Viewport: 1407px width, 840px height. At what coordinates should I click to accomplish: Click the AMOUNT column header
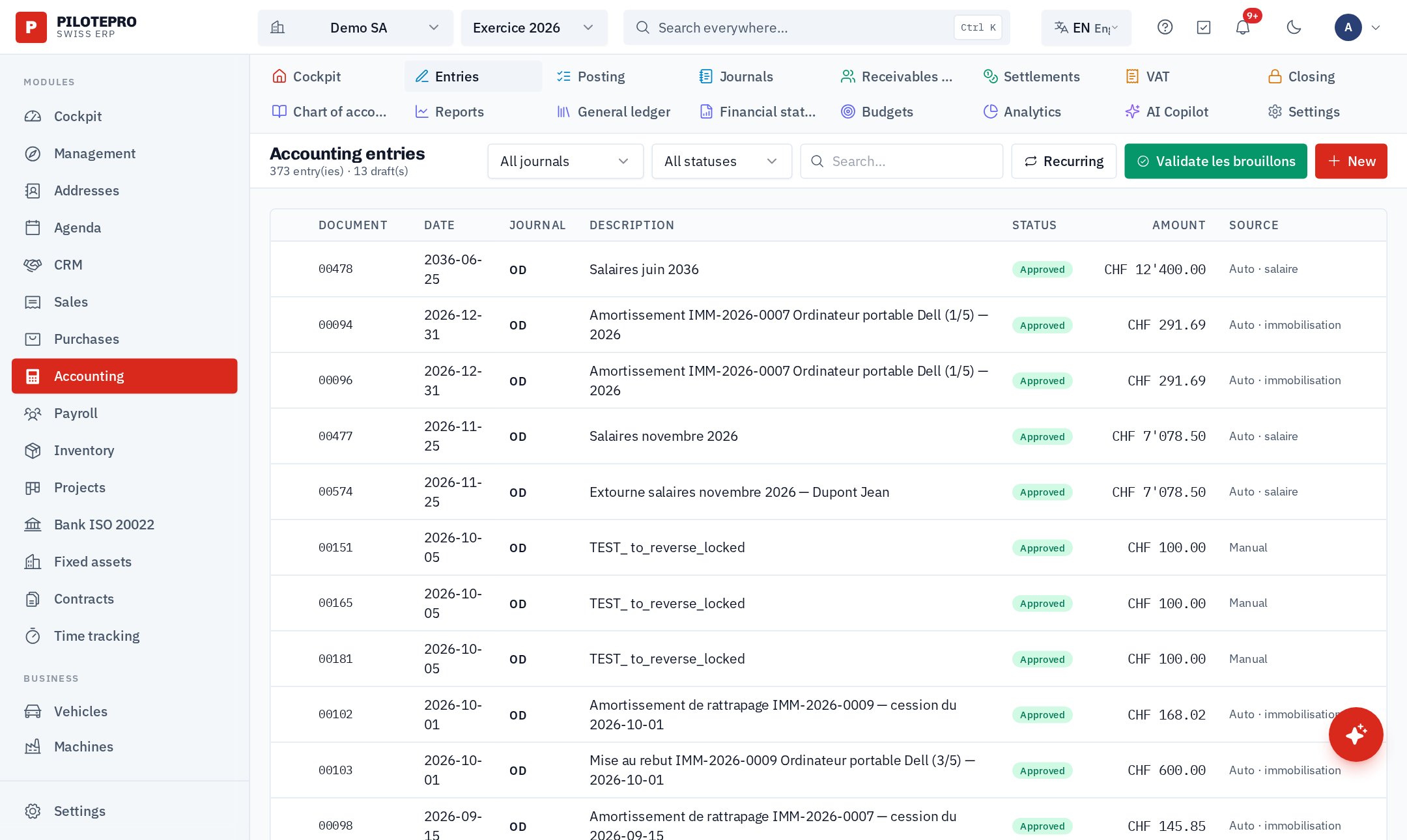pos(1178,225)
